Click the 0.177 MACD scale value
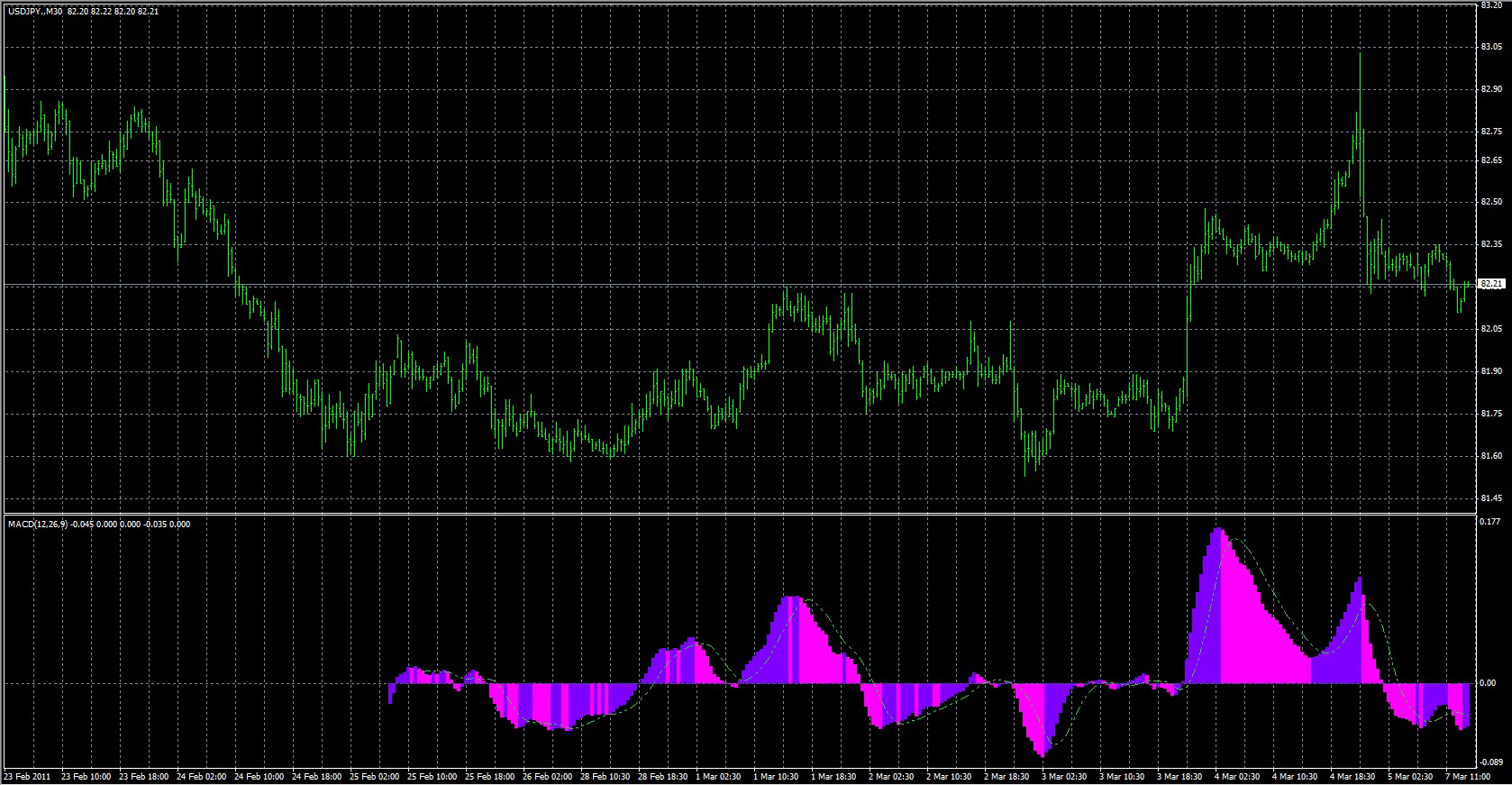This screenshot has height=785, width=1512. 1489,521
